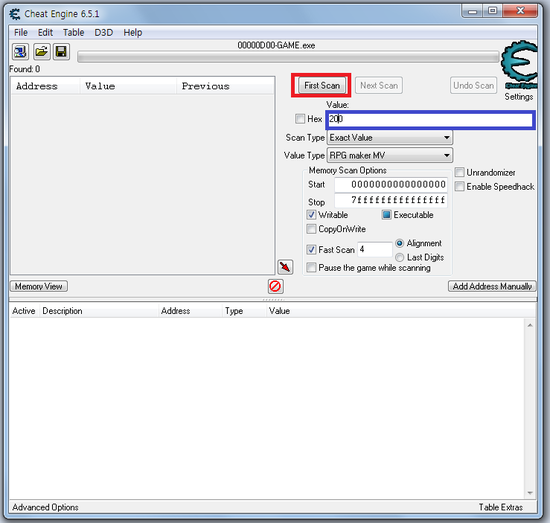Image resolution: width=550 pixels, height=523 pixels.
Task: Click the Stop address field
Action: coord(391,200)
